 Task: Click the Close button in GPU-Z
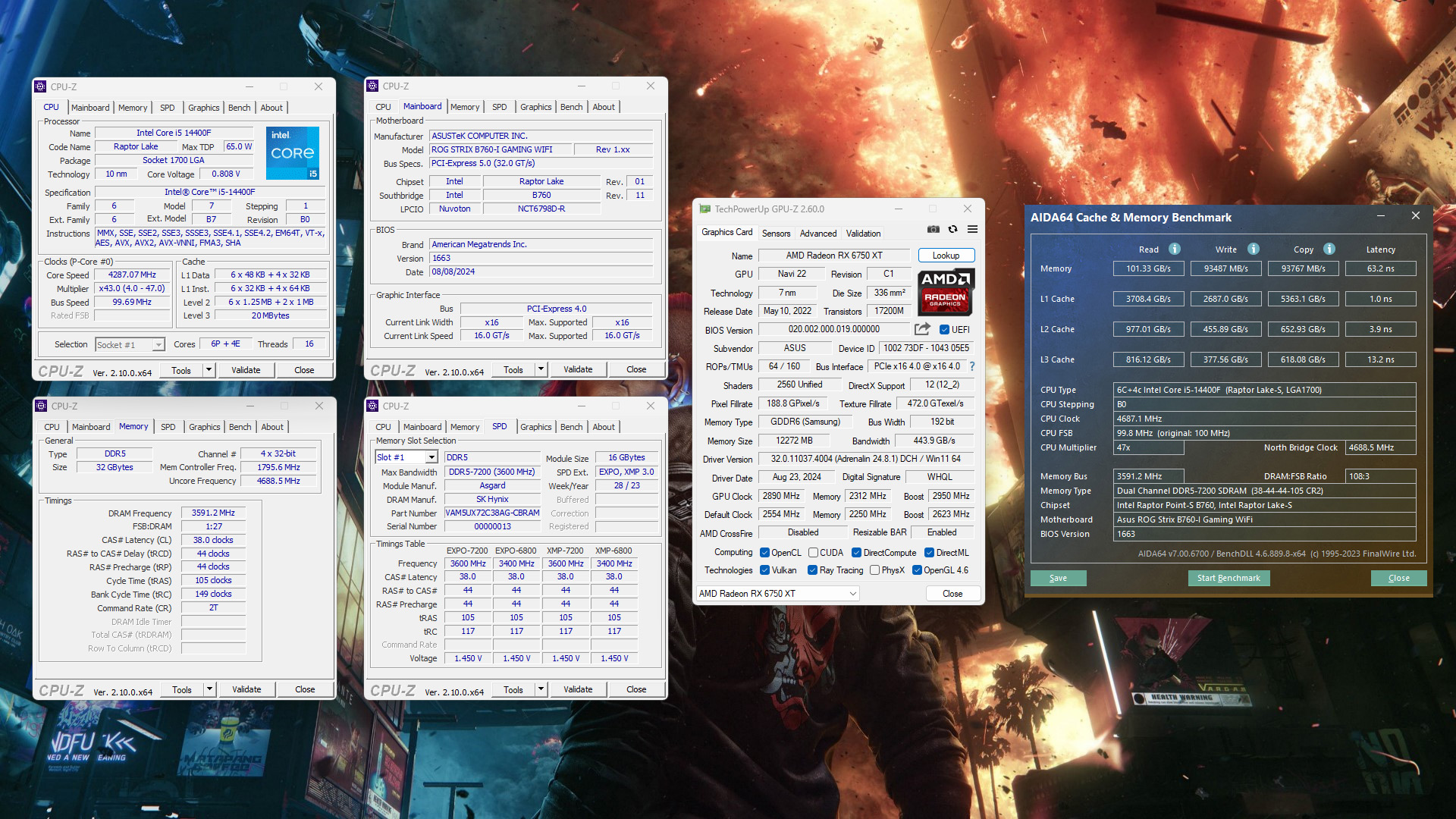[952, 594]
